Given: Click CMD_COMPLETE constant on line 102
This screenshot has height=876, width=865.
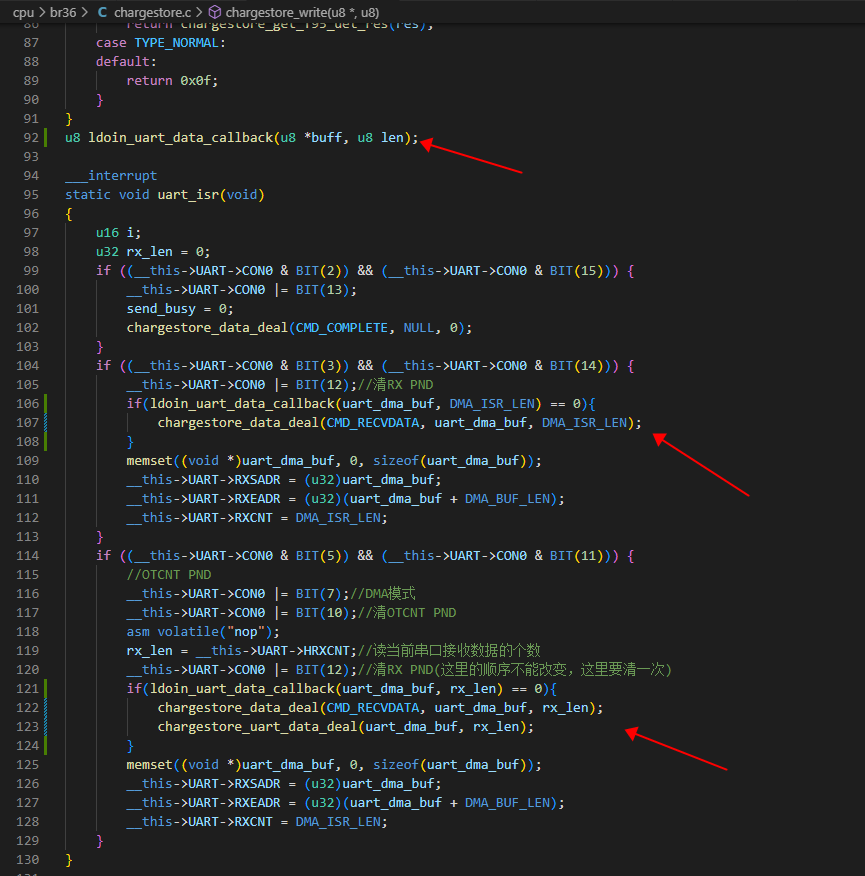Looking at the screenshot, I should click(341, 327).
